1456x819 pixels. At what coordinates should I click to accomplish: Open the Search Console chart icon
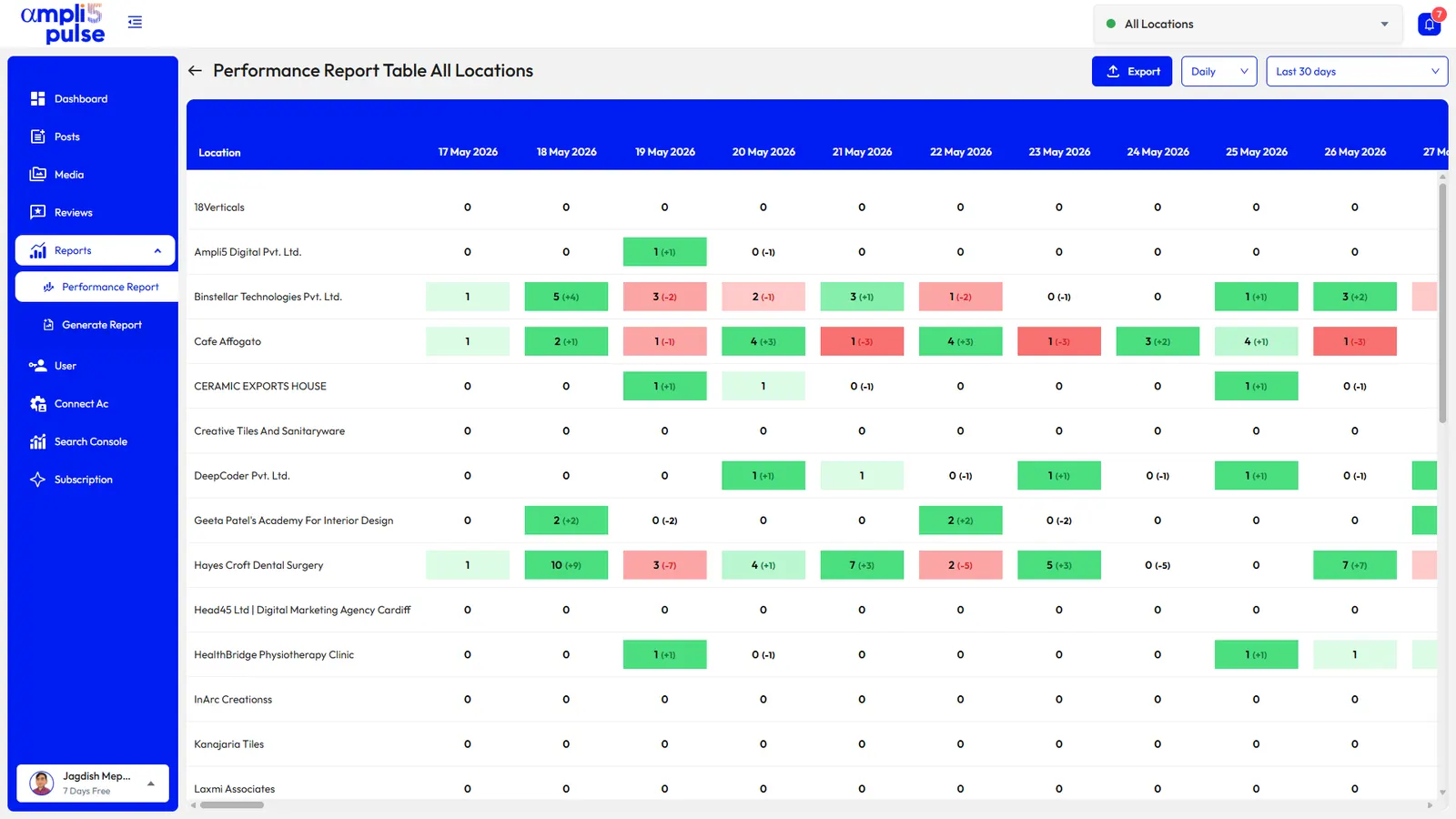click(37, 441)
